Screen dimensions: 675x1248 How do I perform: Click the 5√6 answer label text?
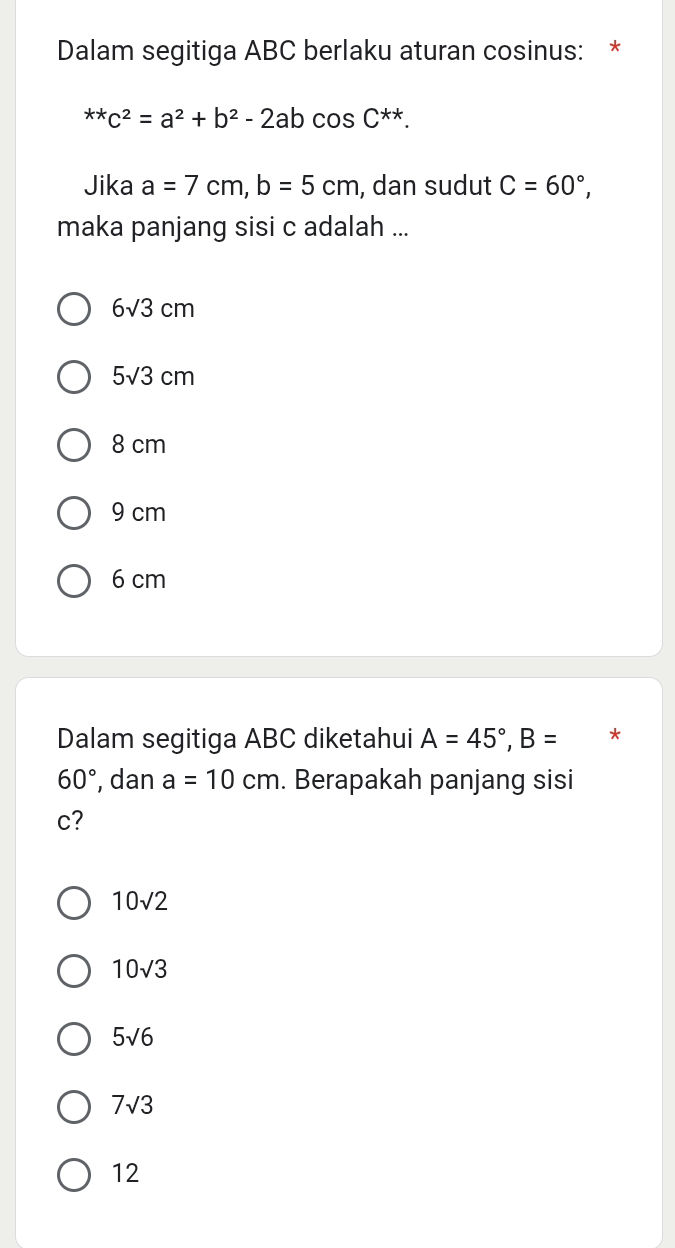click(132, 1038)
